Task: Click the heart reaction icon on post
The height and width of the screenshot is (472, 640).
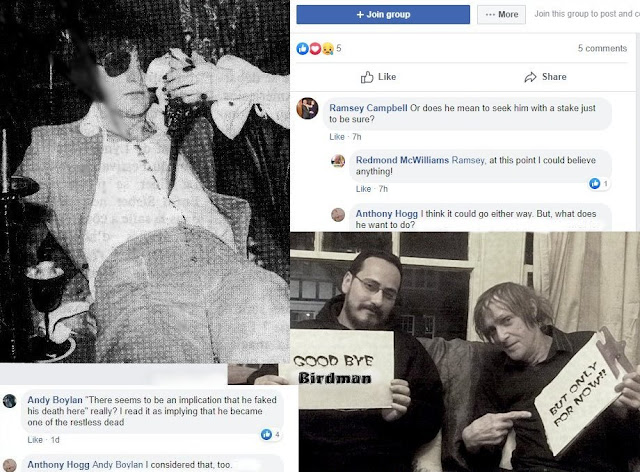Action: click(315, 49)
